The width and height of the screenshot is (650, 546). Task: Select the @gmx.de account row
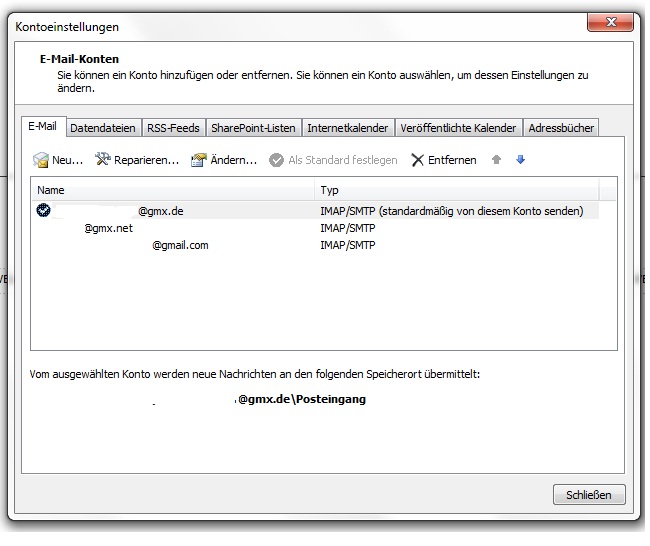point(315,211)
